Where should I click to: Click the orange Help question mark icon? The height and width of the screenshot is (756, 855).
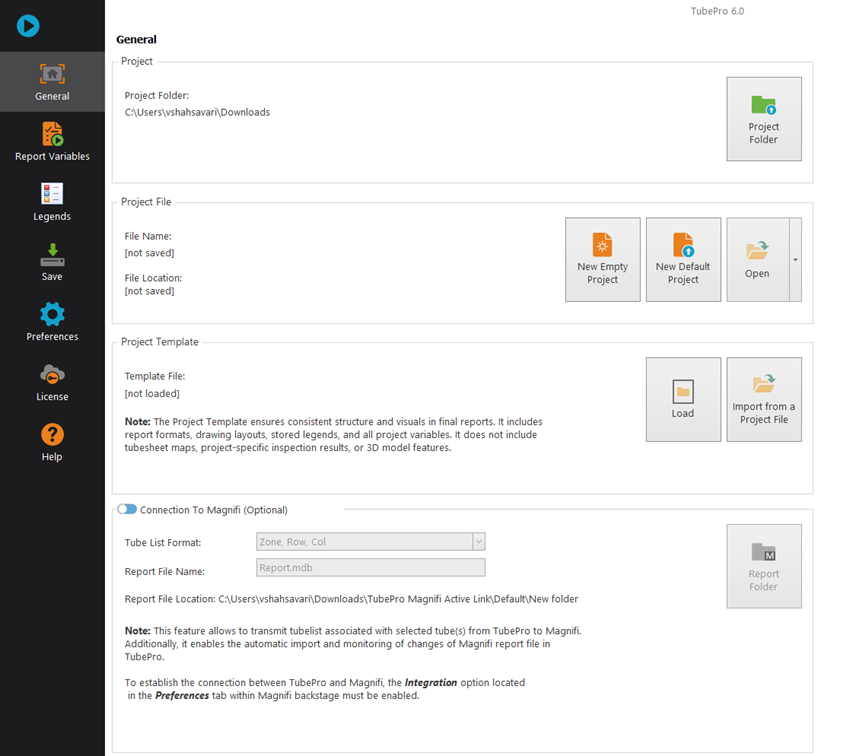coord(51,436)
